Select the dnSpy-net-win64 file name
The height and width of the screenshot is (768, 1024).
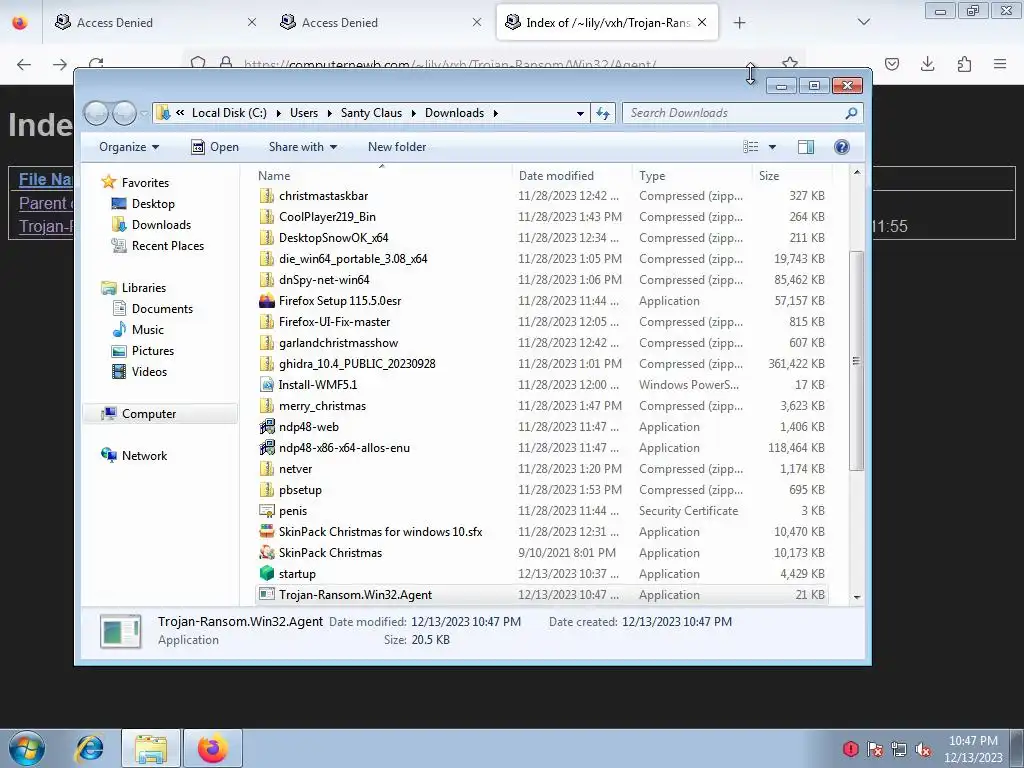click(324, 280)
